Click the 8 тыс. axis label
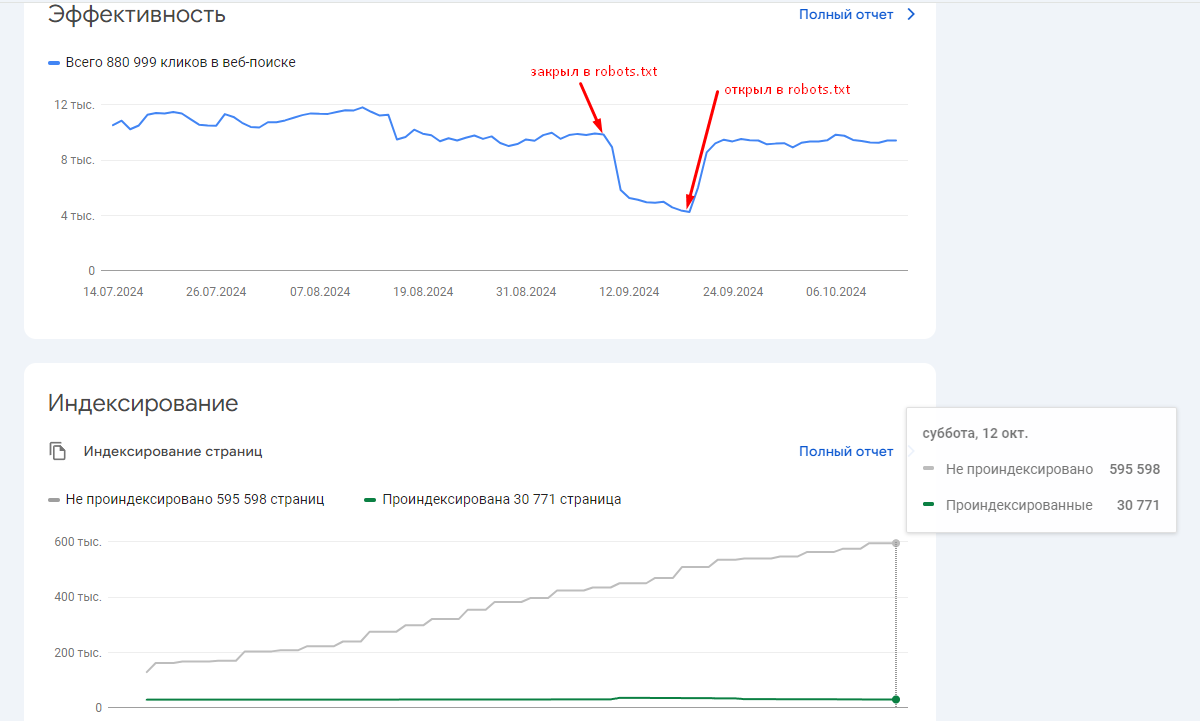Viewport: 1200px width, 721px height. pyautogui.click(x=78, y=160)
